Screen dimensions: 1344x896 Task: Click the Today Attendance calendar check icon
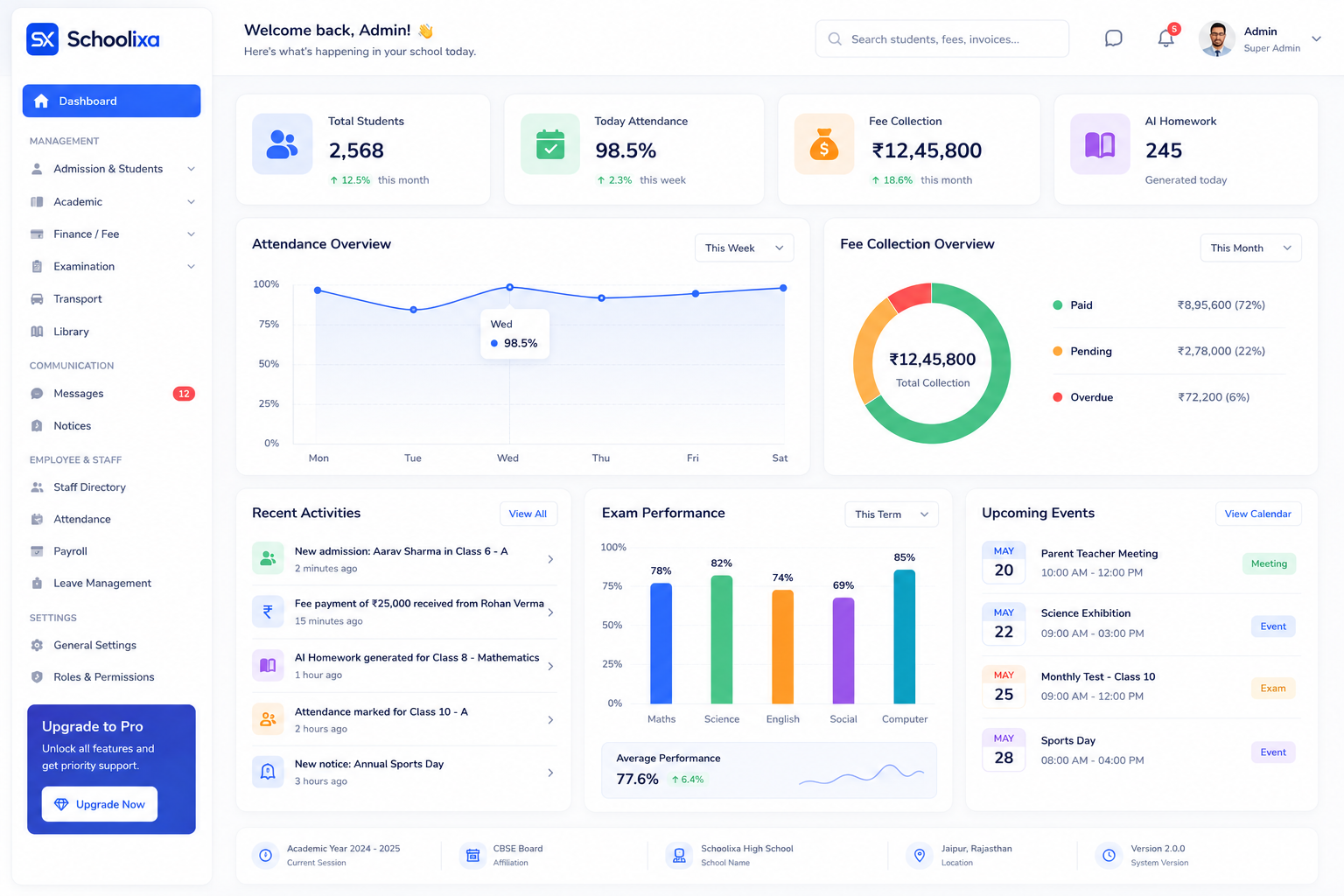[x=550, y=143]
